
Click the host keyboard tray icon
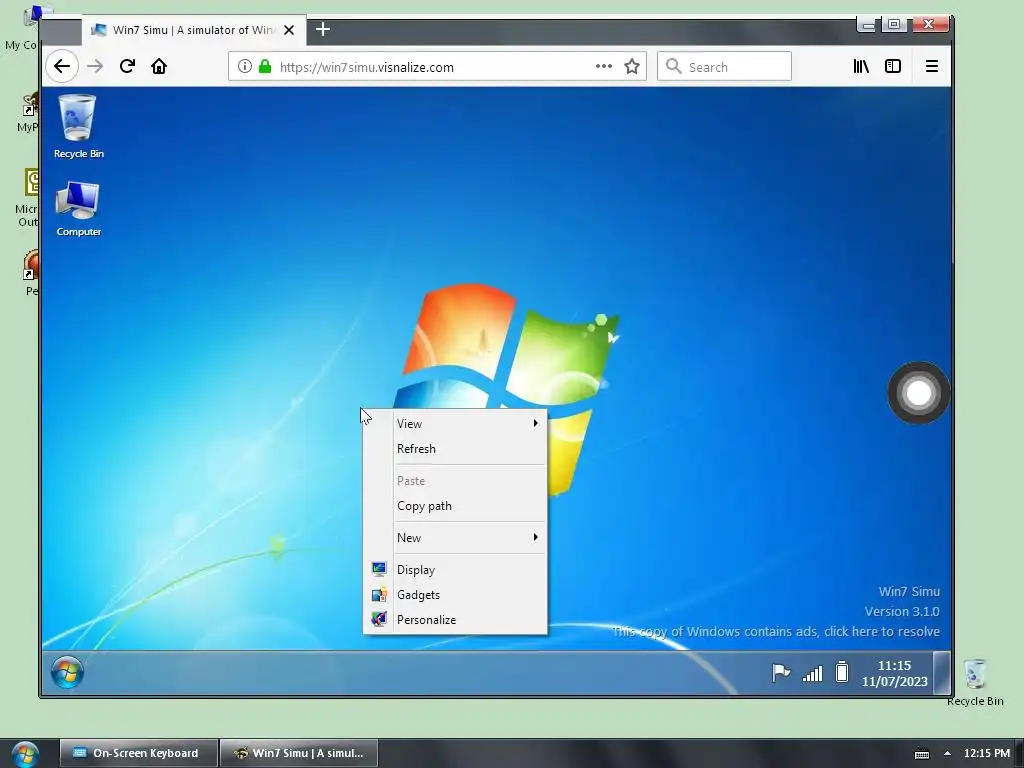[921, 754]
